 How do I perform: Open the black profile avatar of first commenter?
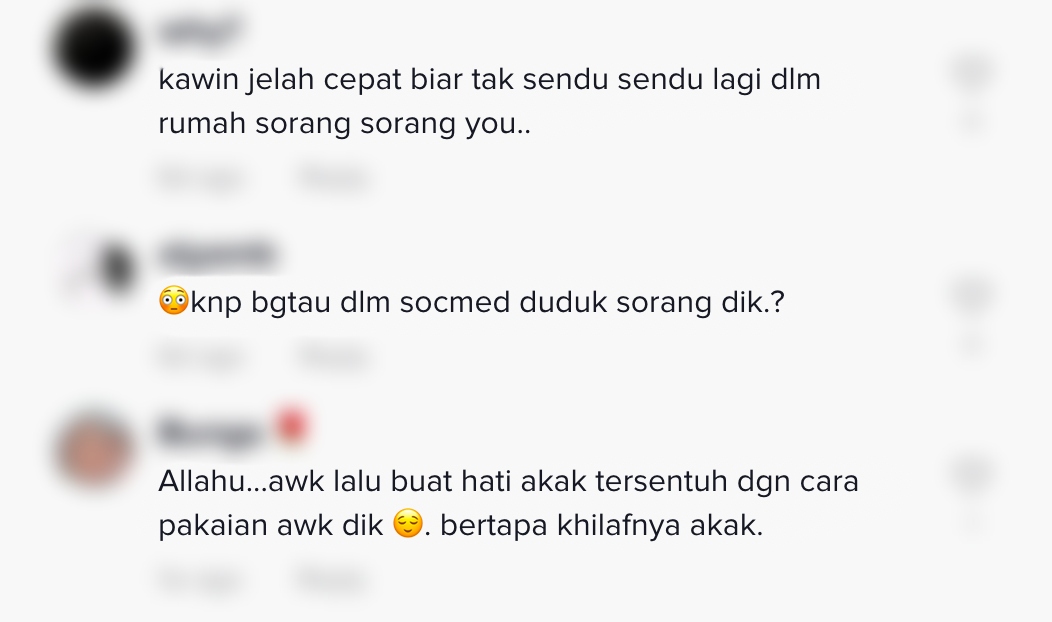93,49
